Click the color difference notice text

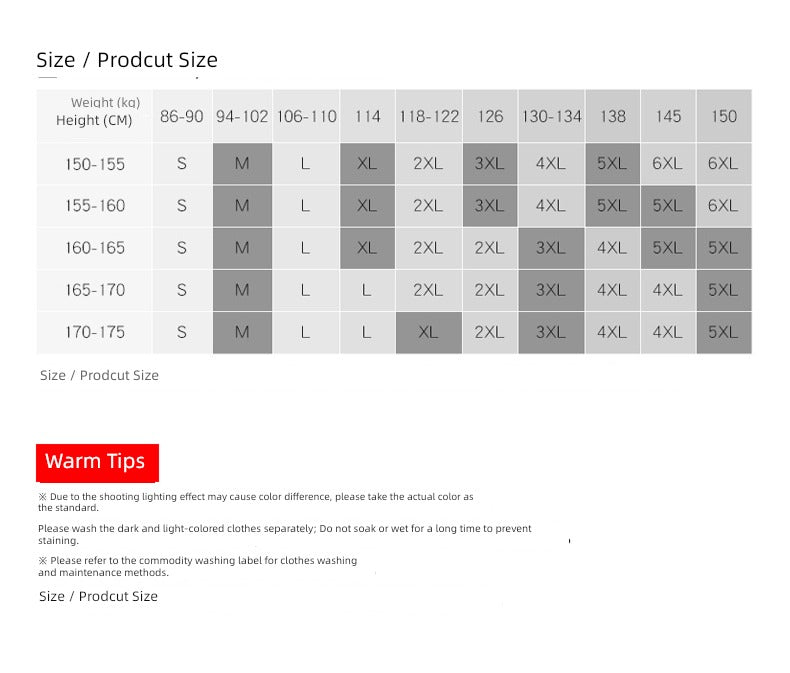[255, 502]
